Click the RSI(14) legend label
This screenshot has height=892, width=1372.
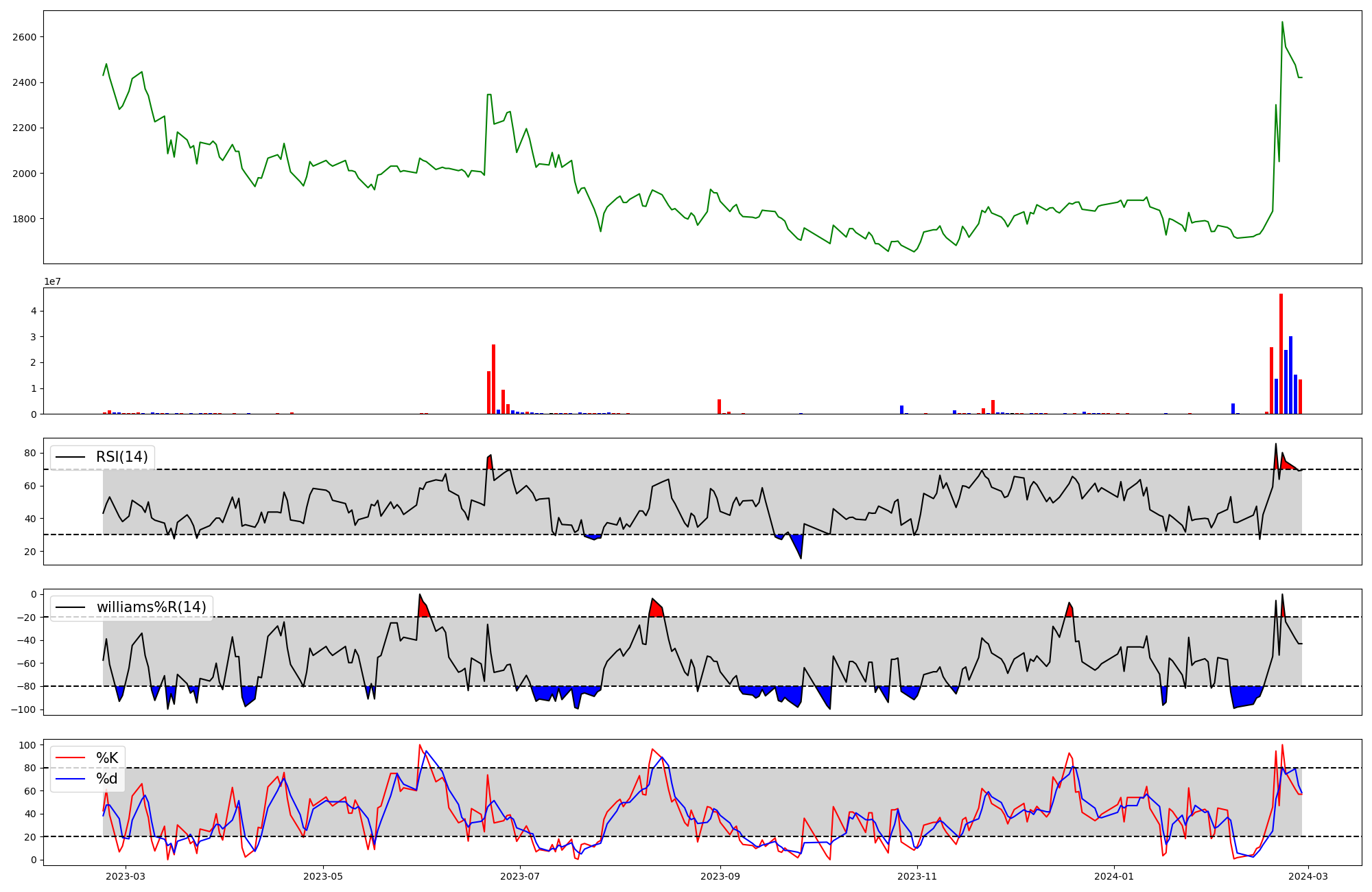pyautogui.click(x=121, y=457)
